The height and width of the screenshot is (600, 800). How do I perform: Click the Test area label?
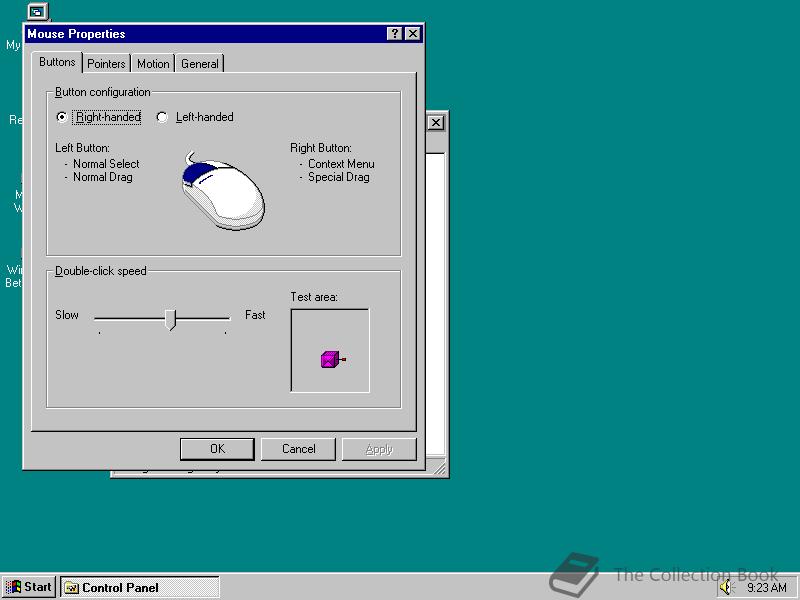pyautogui.click(x=314, y=297)
